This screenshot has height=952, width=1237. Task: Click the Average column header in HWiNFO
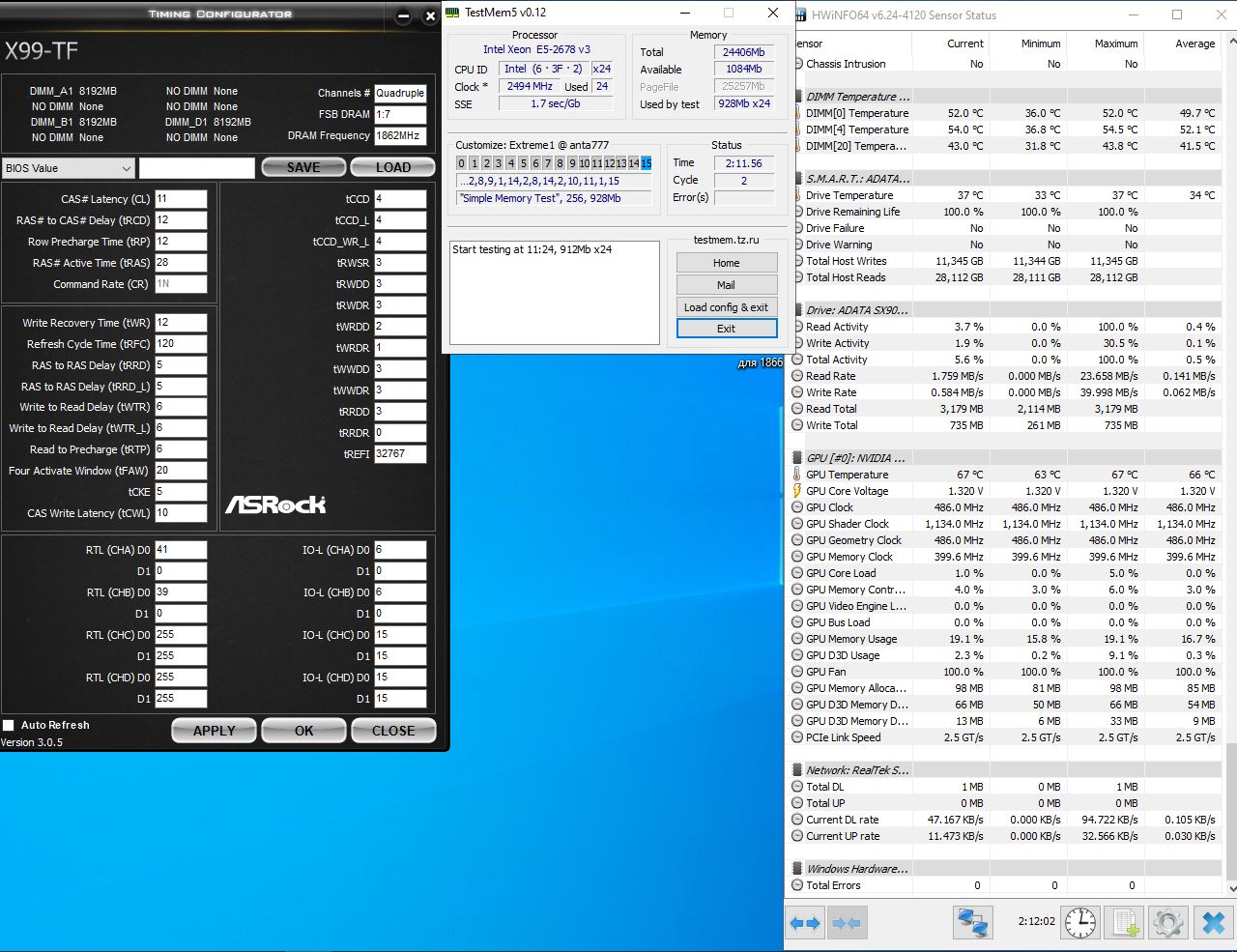click(1195, 43)
